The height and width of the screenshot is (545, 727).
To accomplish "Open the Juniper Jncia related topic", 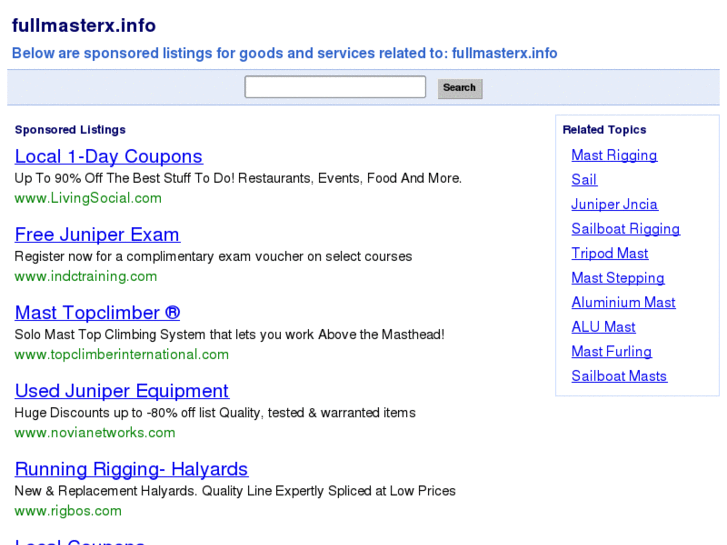I will (614, 204).
